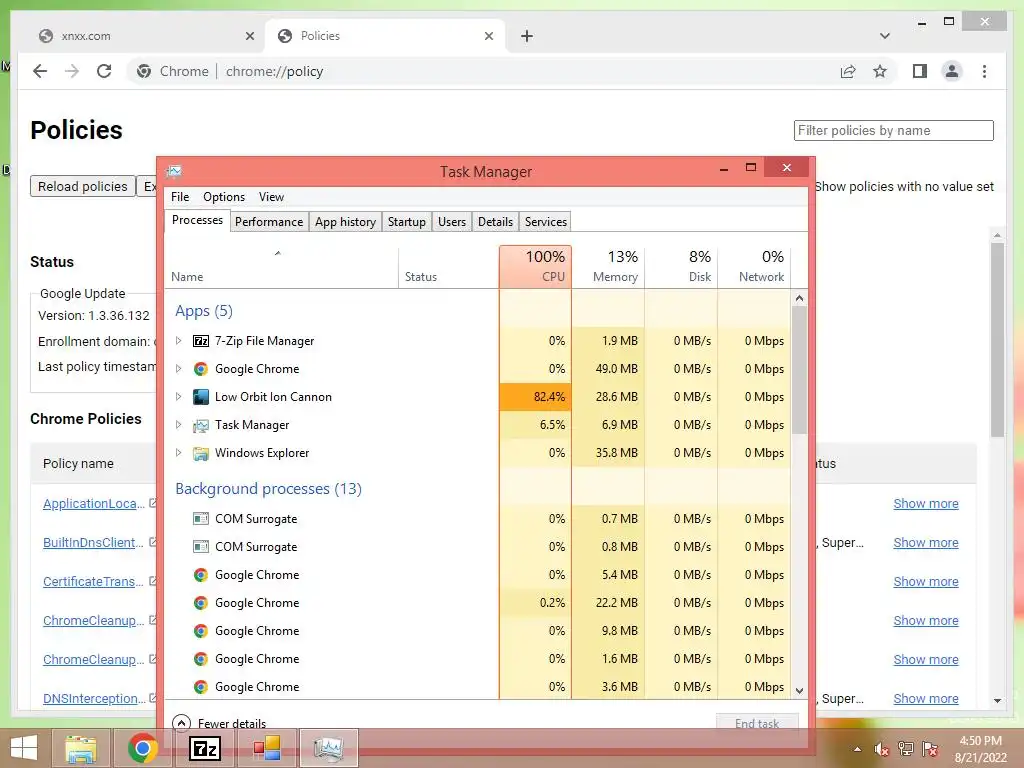Expand Windows Explorer process group

tap(178, 453)
